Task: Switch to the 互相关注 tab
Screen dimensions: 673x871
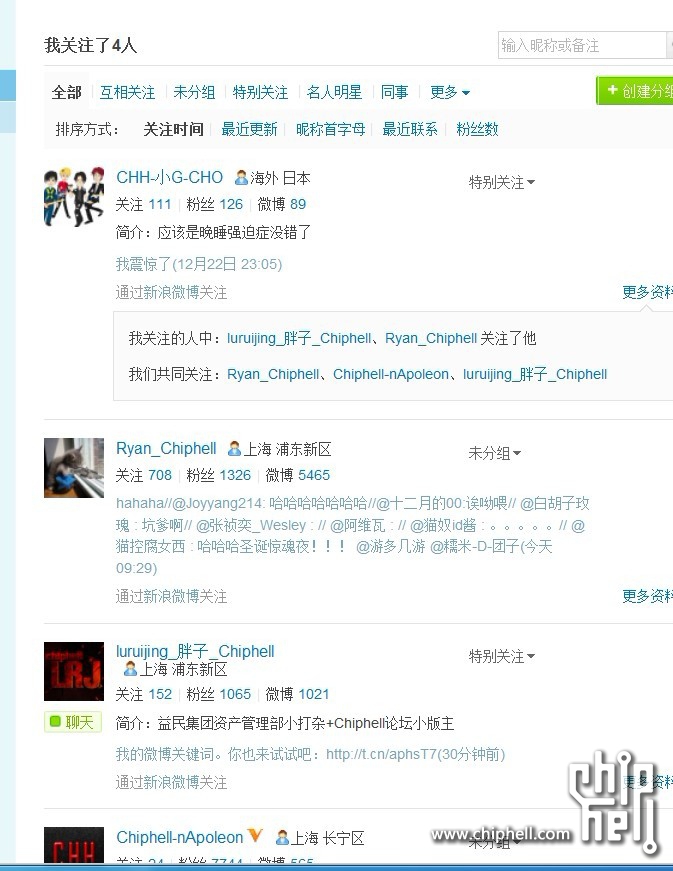Action: click(127, 92)
